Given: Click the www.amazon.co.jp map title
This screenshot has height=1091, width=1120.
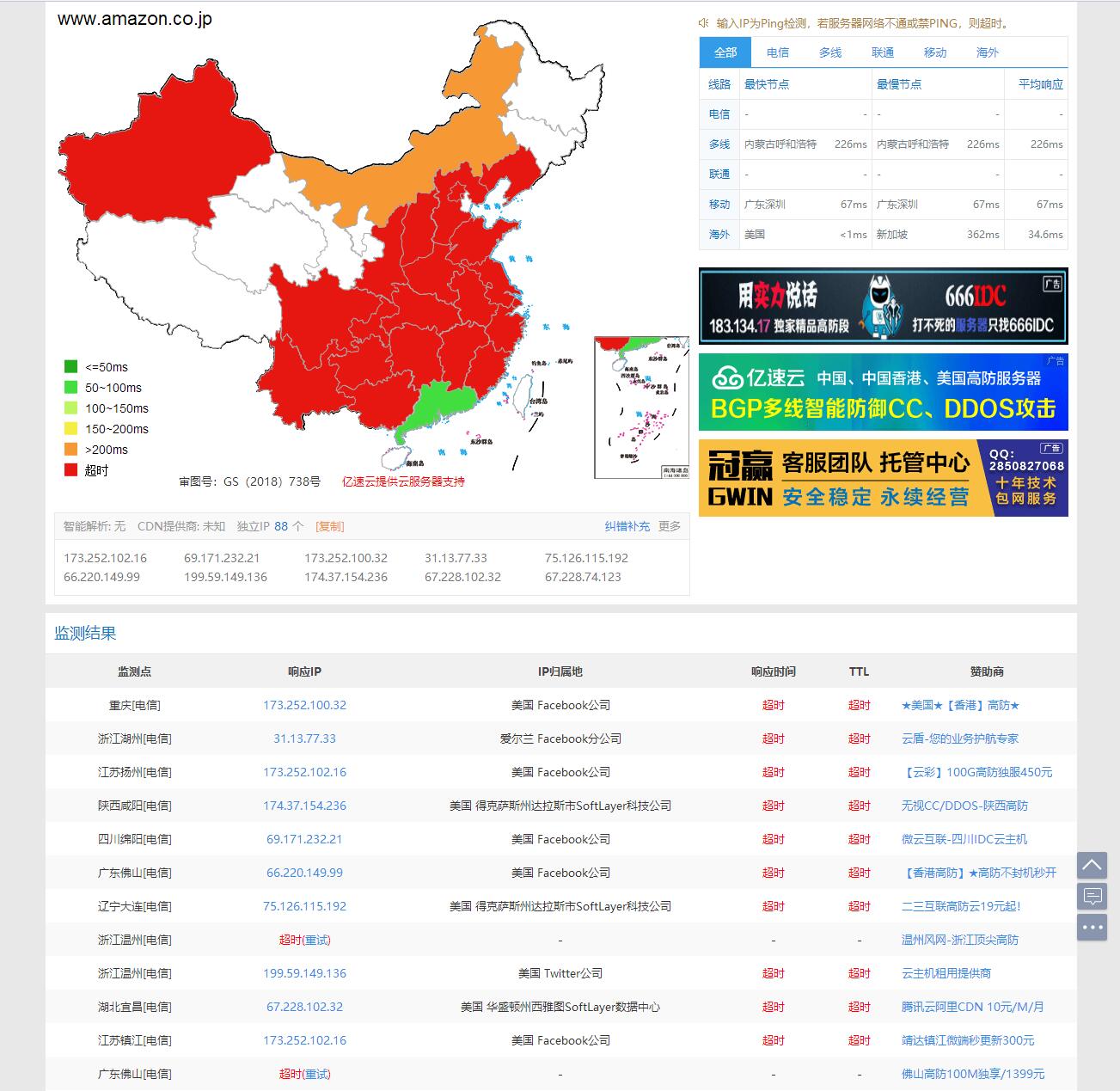Looking at the screenshot, I should click(x=135, y=20).
